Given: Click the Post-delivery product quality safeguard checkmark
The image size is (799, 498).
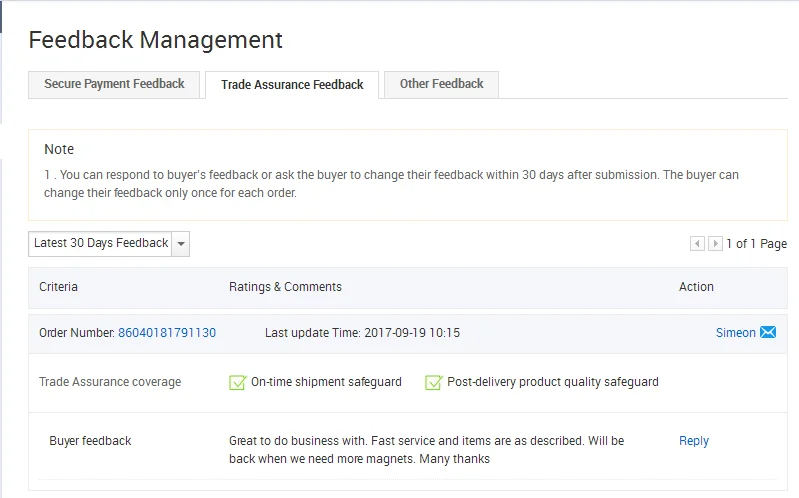Looking at the screenshot, I should [434, 382].
